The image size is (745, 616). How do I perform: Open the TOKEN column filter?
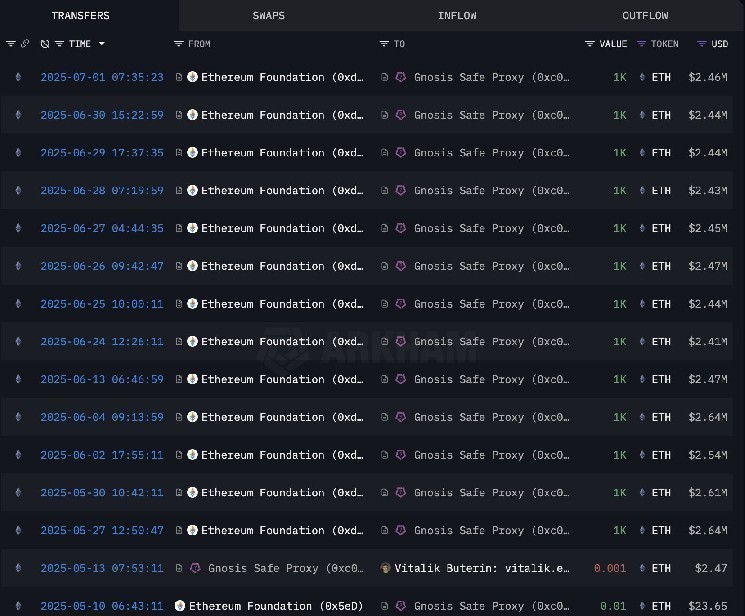click(642, 44)
